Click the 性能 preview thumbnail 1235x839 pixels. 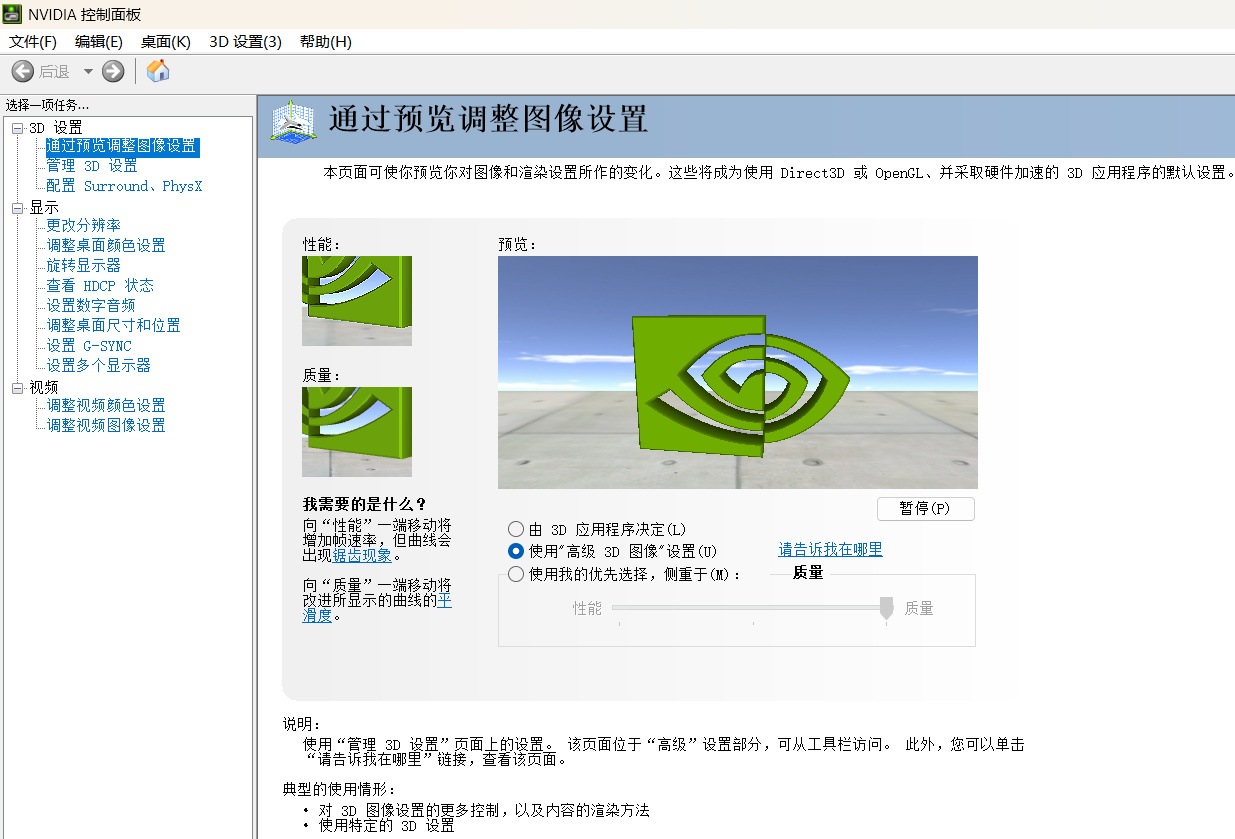point(357,301)
